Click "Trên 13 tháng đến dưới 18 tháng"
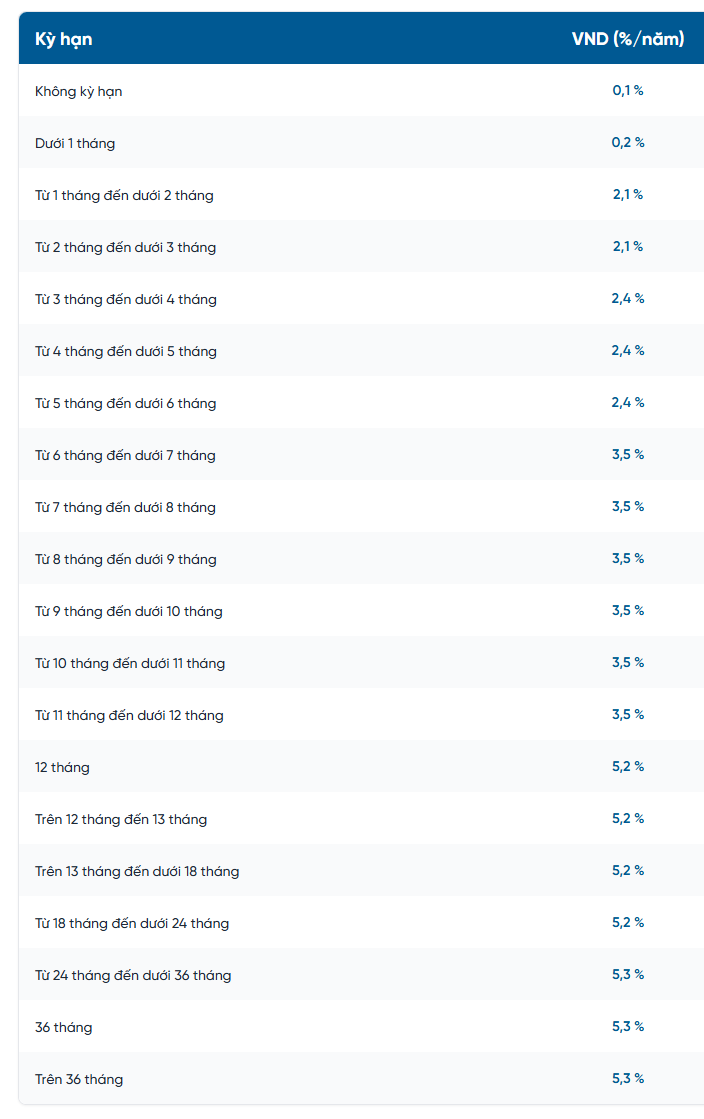 pyautogui.click(x=137, y=871)
